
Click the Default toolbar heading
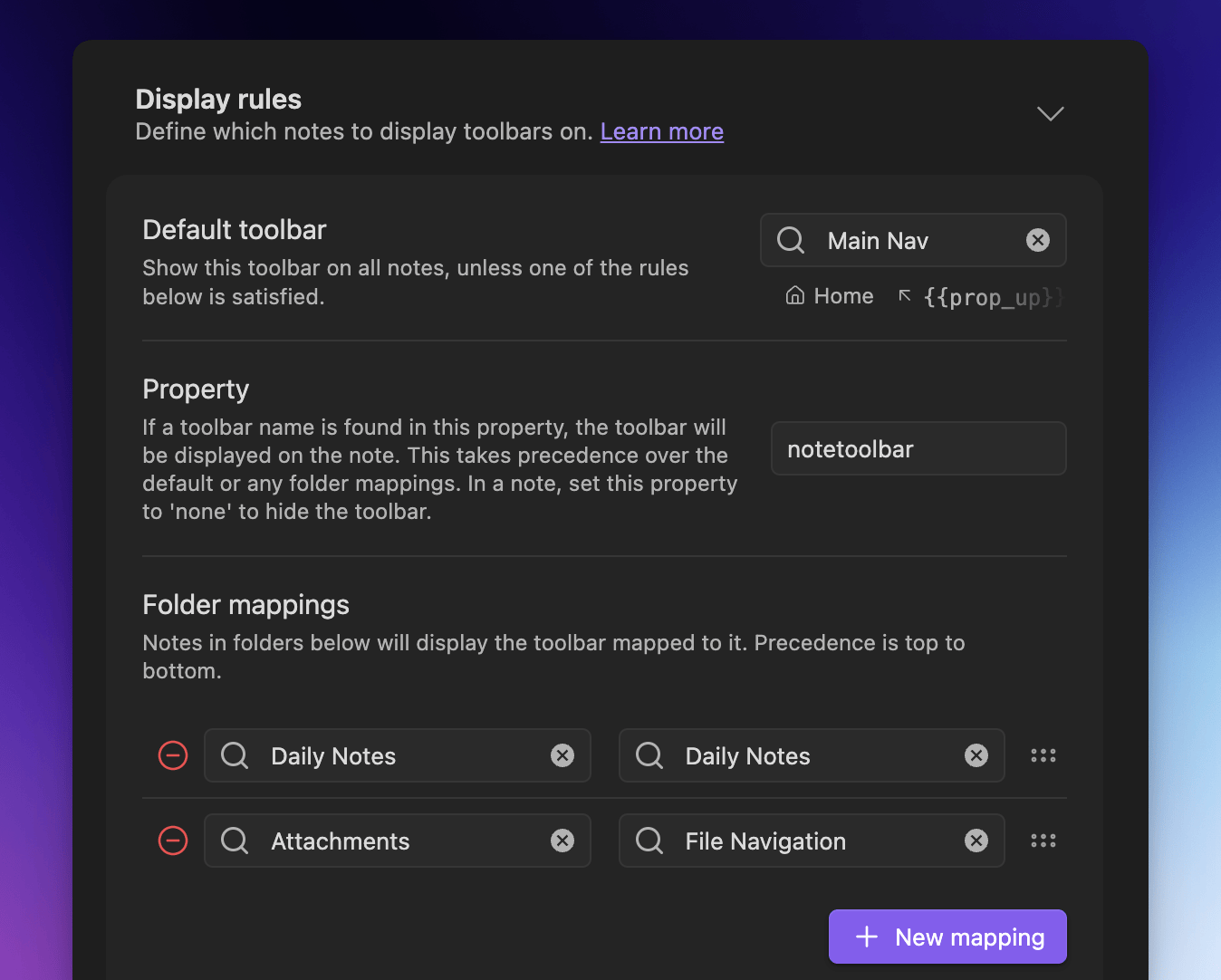(235, 230)
